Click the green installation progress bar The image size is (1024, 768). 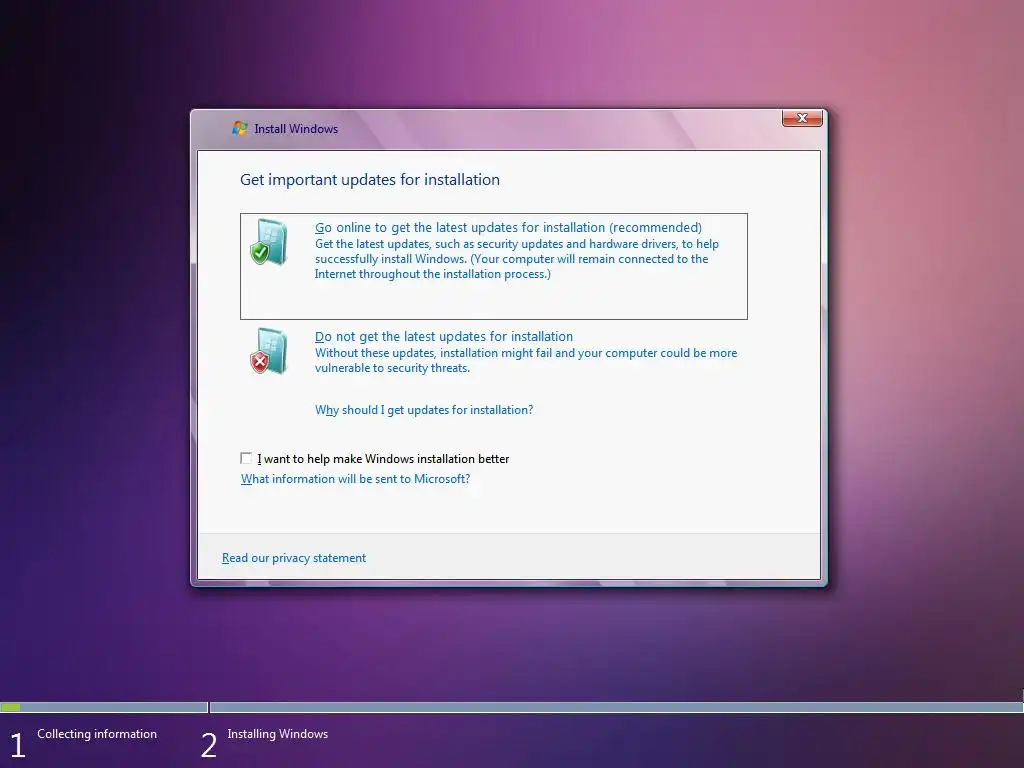click(10, 707)
